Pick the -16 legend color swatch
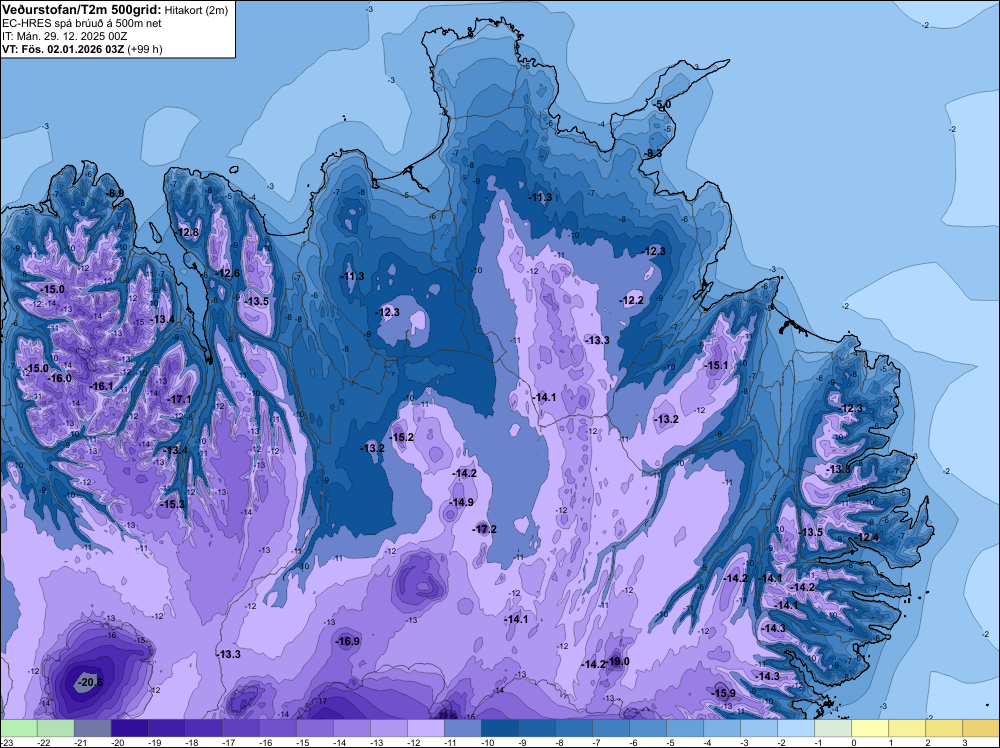Viewport: 1000px width, 748px height. [x=277, y=728]
